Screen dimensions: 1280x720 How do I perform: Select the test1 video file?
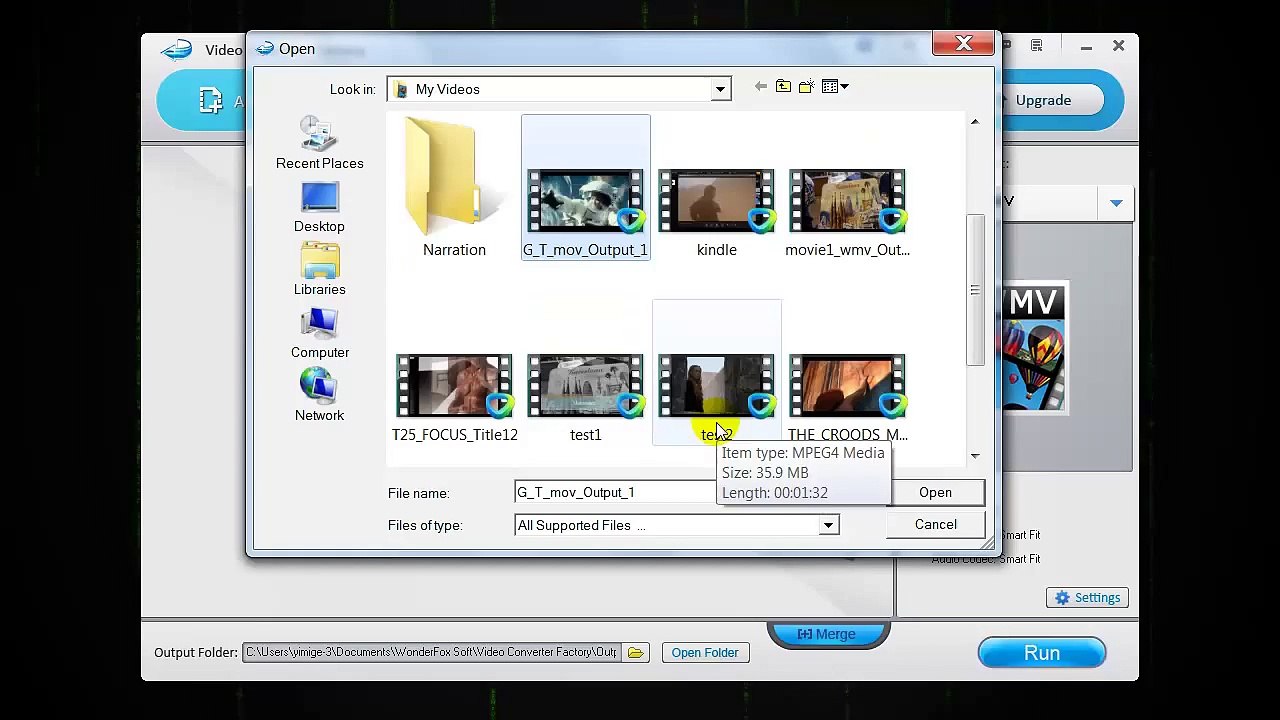(x=585, y=397)
